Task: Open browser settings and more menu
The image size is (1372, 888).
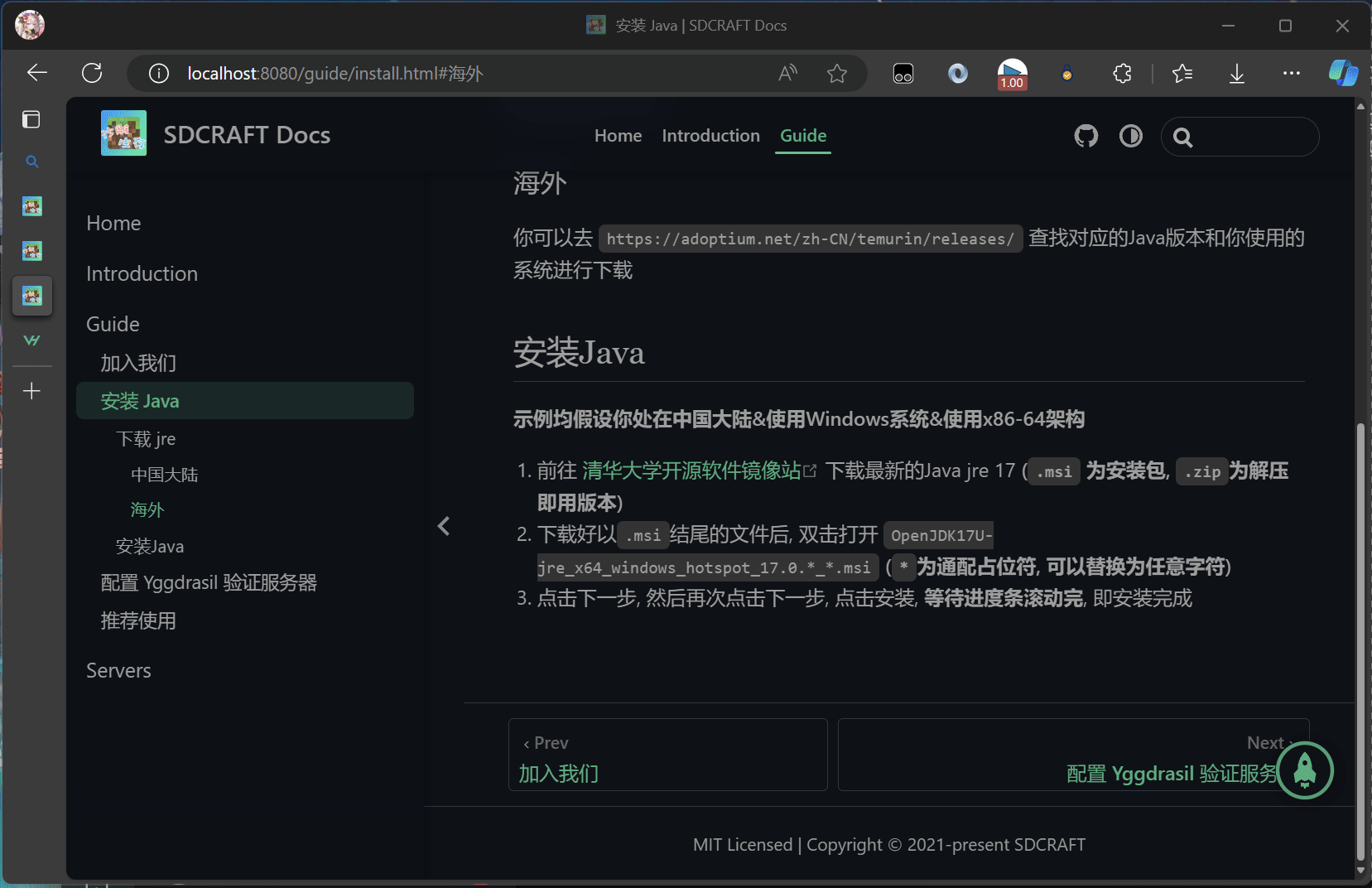Action: pos(1291,74)
